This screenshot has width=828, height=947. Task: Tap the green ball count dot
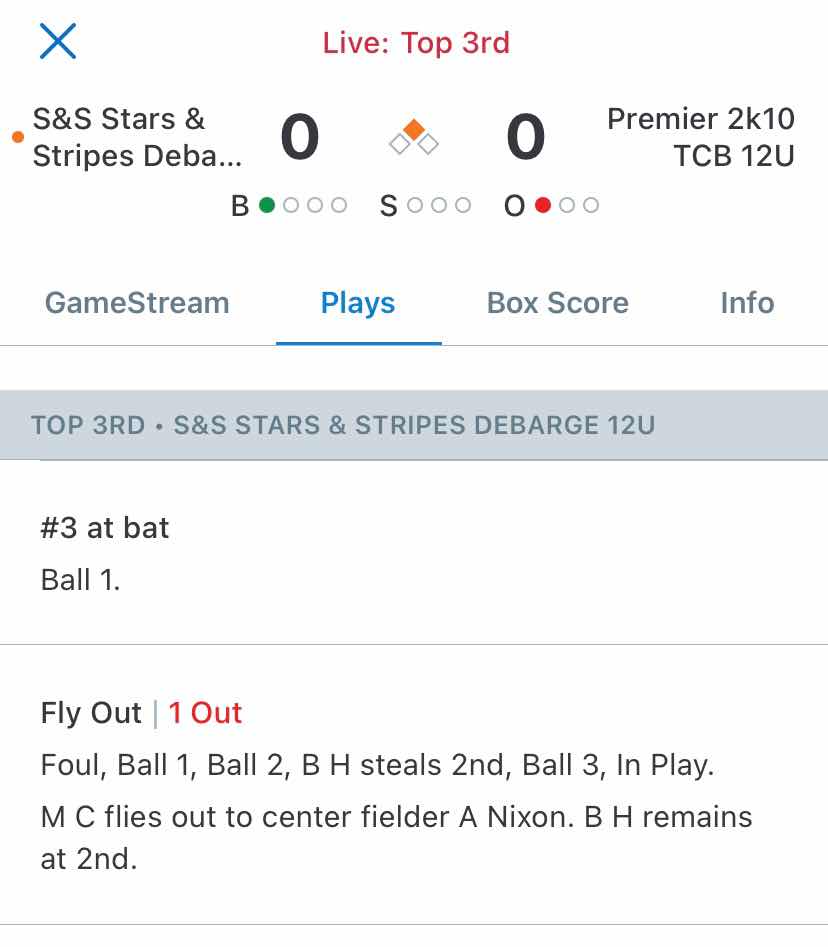[x=267, y=205]
